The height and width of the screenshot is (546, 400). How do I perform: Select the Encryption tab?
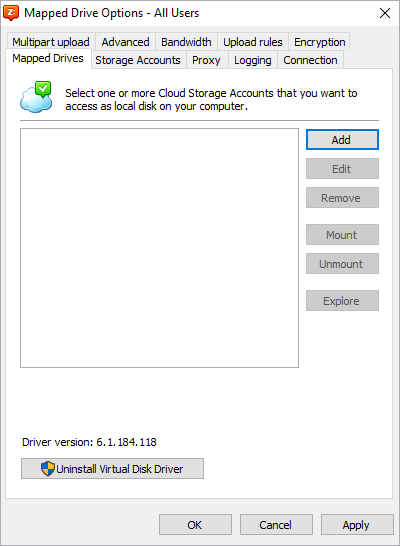tap(319, 42)
